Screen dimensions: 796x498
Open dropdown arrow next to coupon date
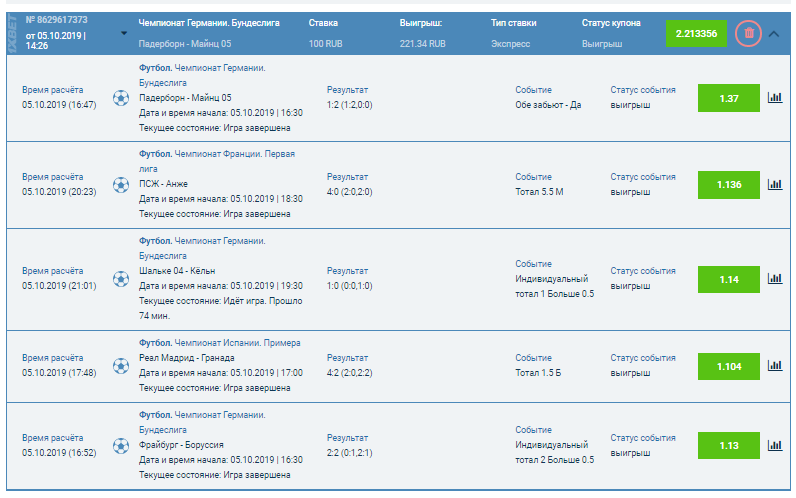(x=124, y=33)
